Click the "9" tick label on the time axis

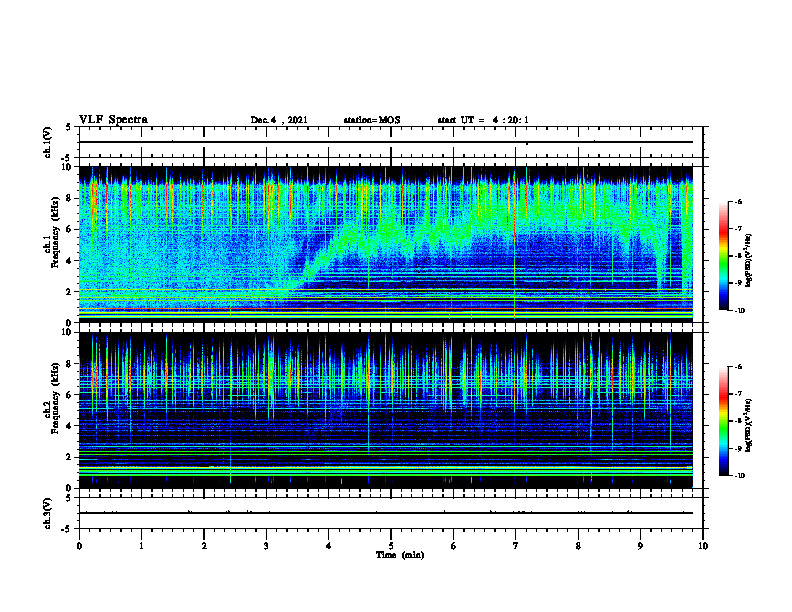[x=640, y=546]
